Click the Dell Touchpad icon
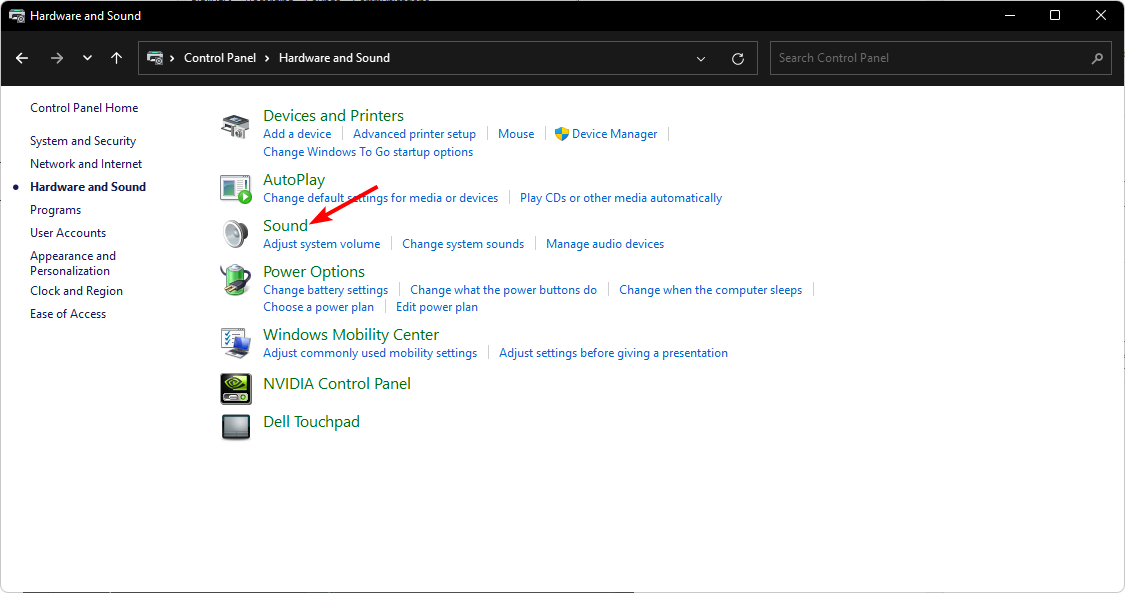Image resolution: width=1125 pixels, height=593 pixels. (235, 426)
